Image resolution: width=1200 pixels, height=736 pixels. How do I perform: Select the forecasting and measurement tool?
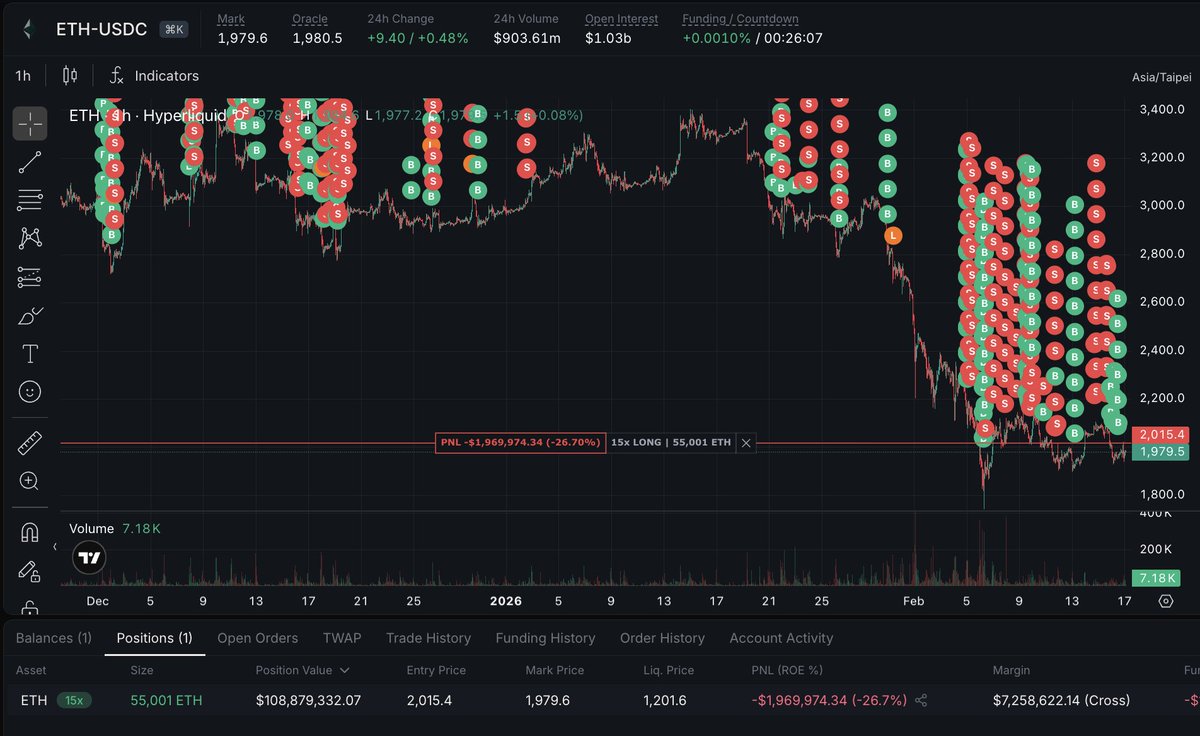30,277
